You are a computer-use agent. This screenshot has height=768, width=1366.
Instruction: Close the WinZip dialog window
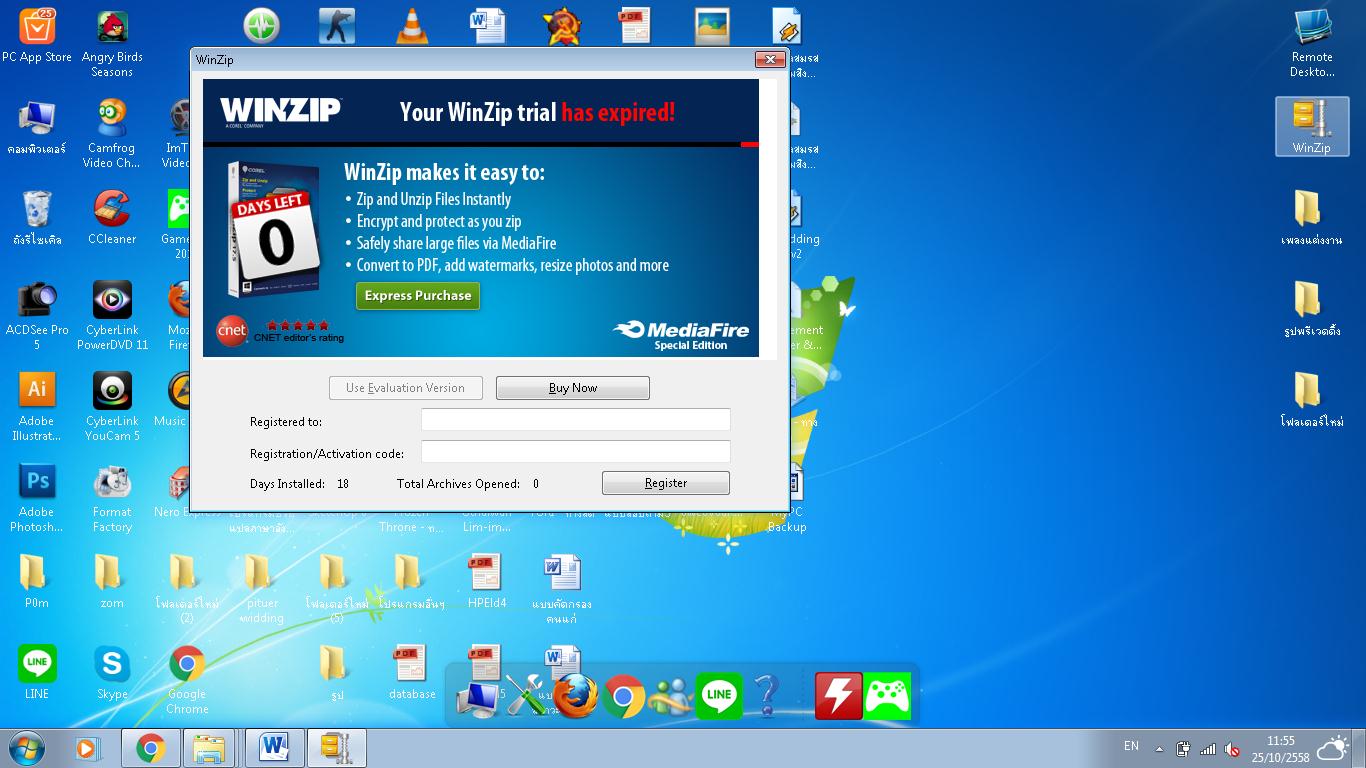click(770, 60)
